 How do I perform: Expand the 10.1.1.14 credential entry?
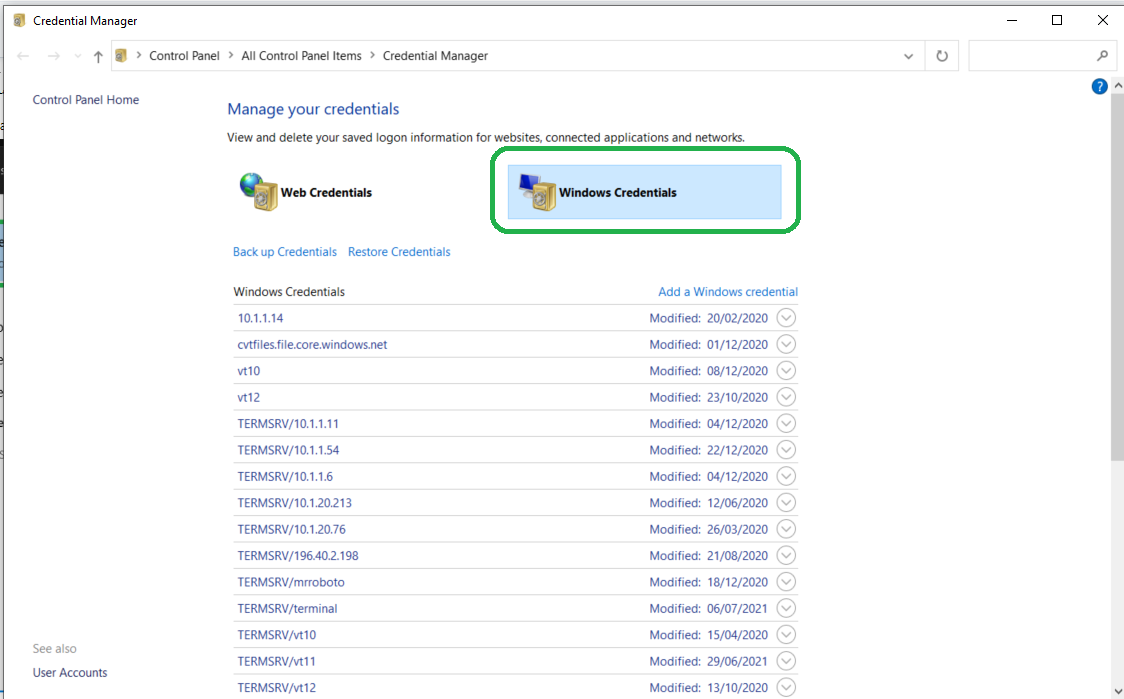click(x=786, y=318)
